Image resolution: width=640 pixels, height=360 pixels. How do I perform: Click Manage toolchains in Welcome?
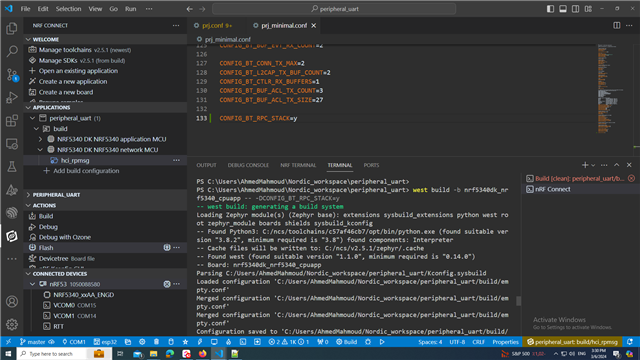[x=65, y=50]
